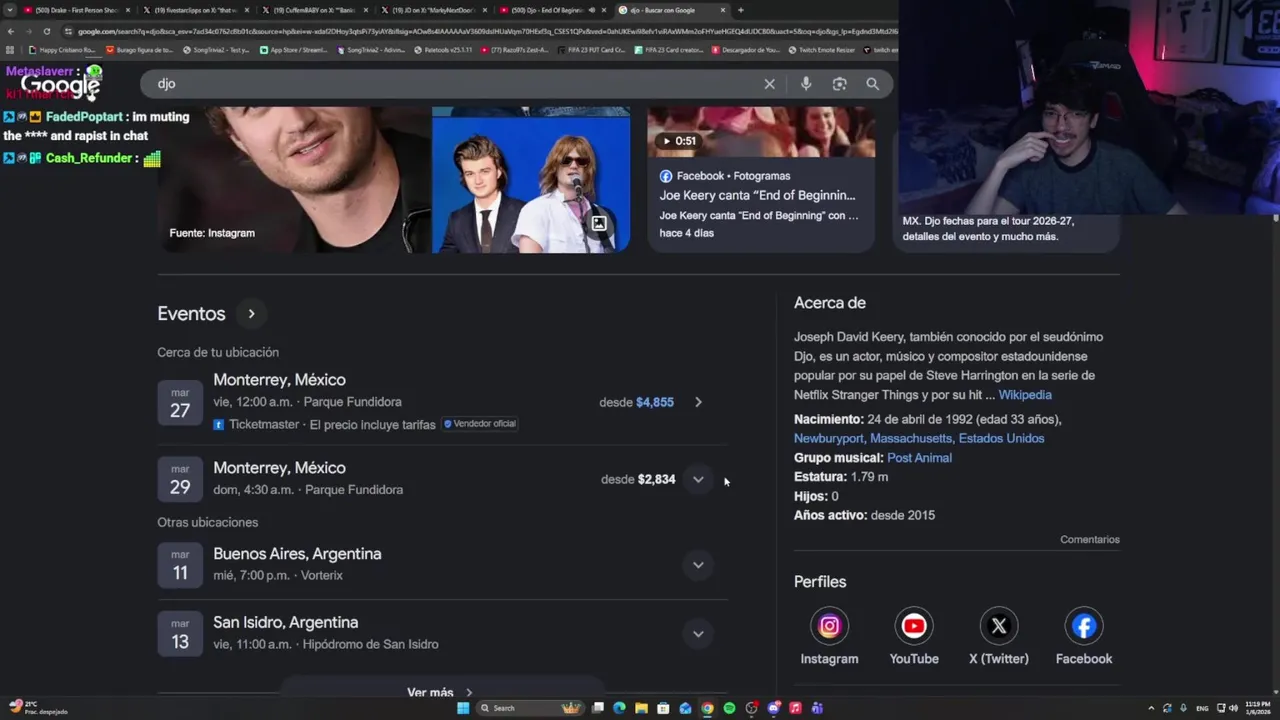
Task: Click the Buenos Aires, Argentina event title
Action: click(x=297, y=554)
